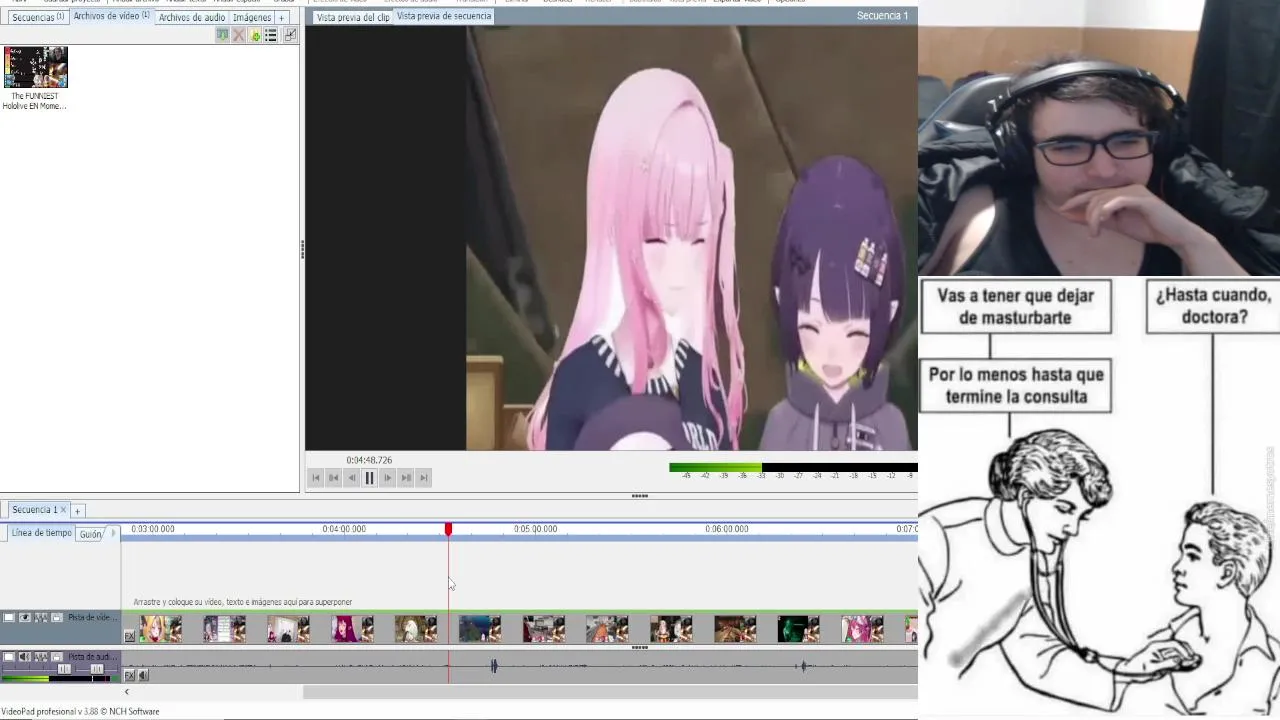Click the add-to-sequence icon in bin toolbar
This screenshot has width=1280, height=720.
point(222,35)
